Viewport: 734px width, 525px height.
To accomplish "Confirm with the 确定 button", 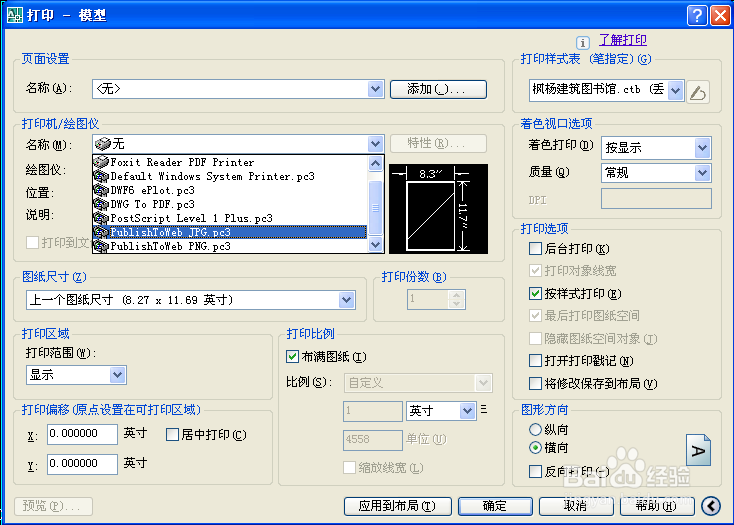I will 495,506.
